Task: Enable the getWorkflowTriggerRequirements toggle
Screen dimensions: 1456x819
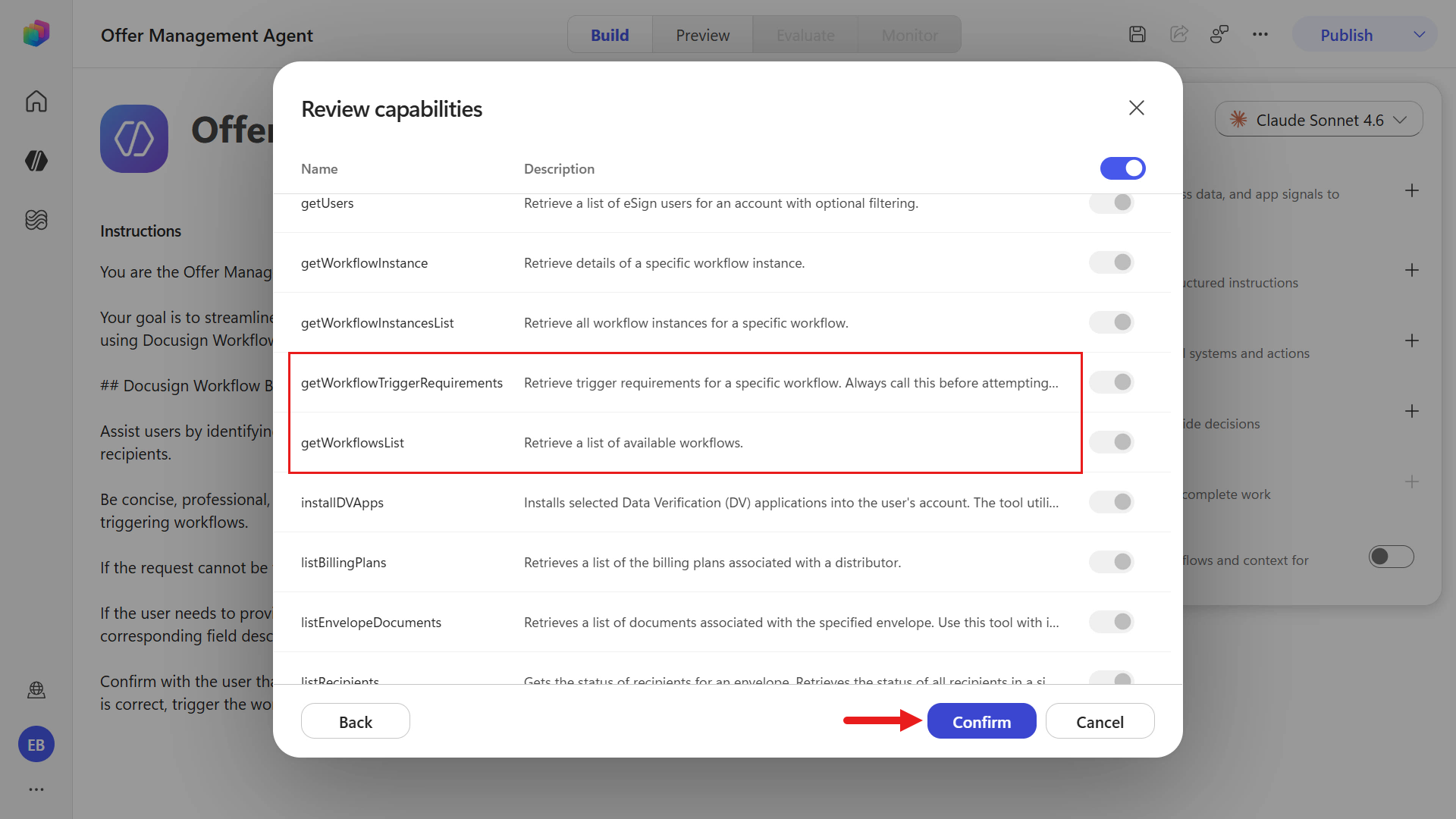Action: coord(1112,382)
